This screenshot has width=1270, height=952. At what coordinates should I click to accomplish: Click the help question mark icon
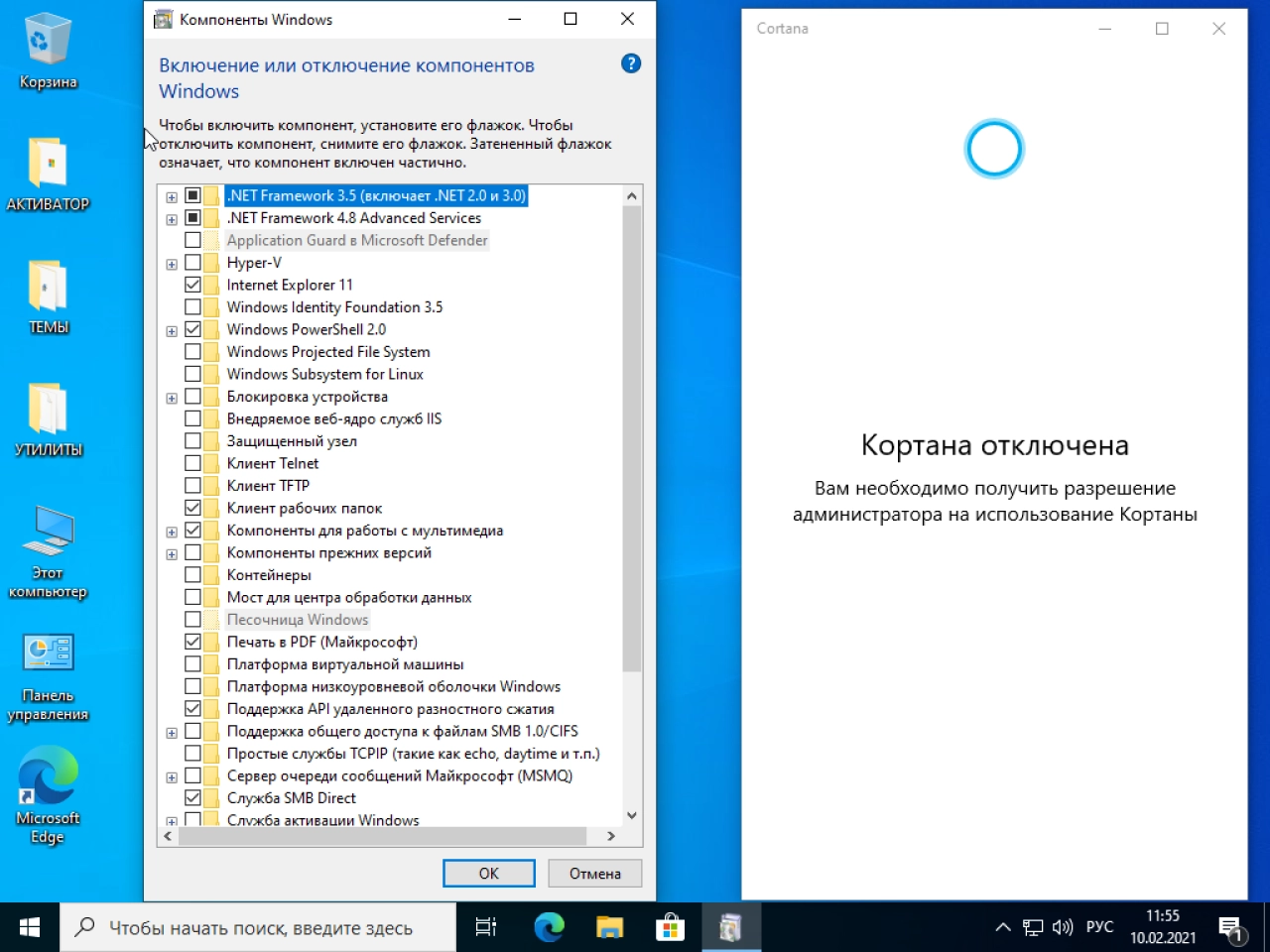click(631, 63)
